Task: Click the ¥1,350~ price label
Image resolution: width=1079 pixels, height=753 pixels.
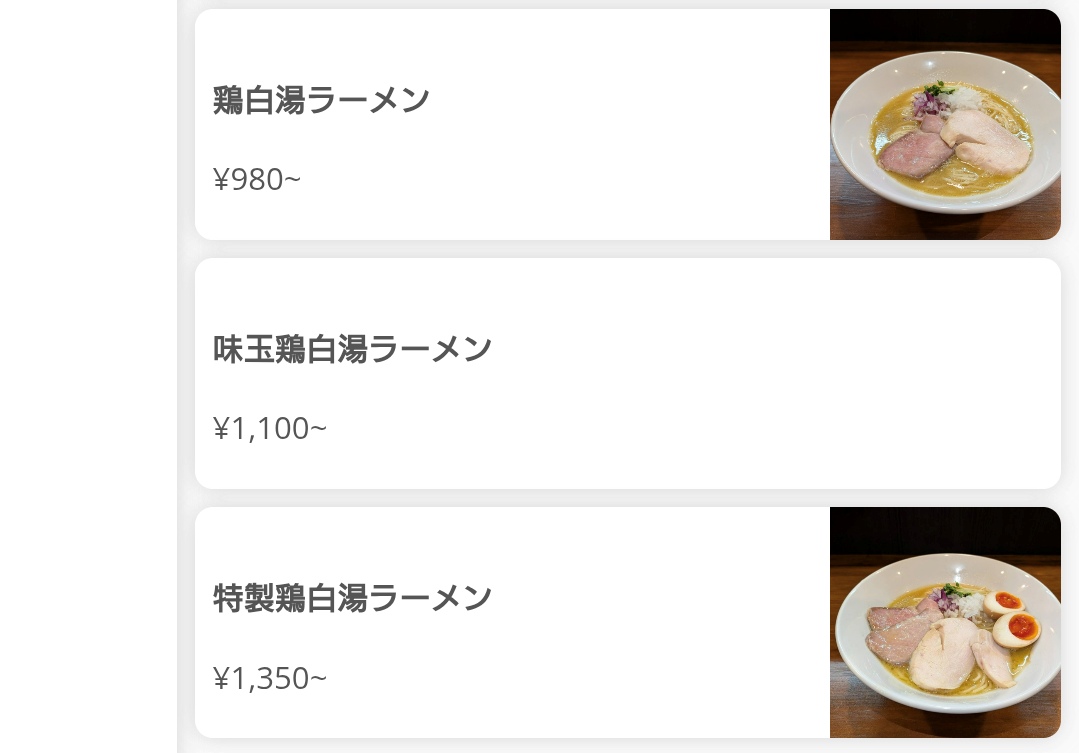Action: [270, 678]
